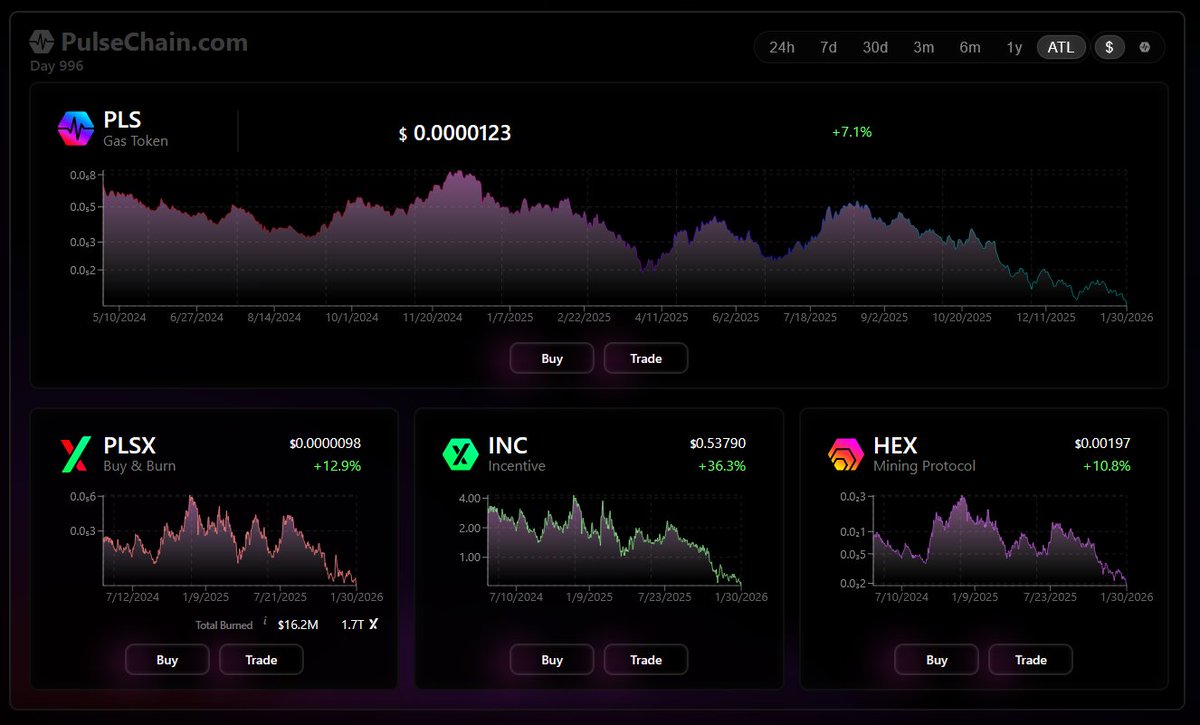
Task: Click the HEX orange-pink hexagon icon
Action: click(x=846, y=455)
